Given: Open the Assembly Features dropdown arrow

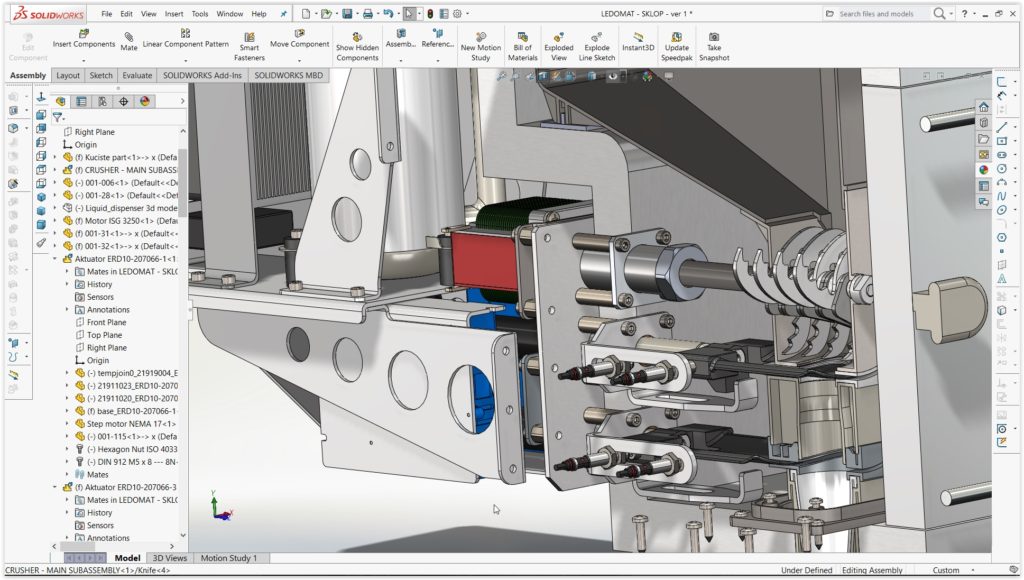Looking at the screenshot, I should tap(400, 60).
